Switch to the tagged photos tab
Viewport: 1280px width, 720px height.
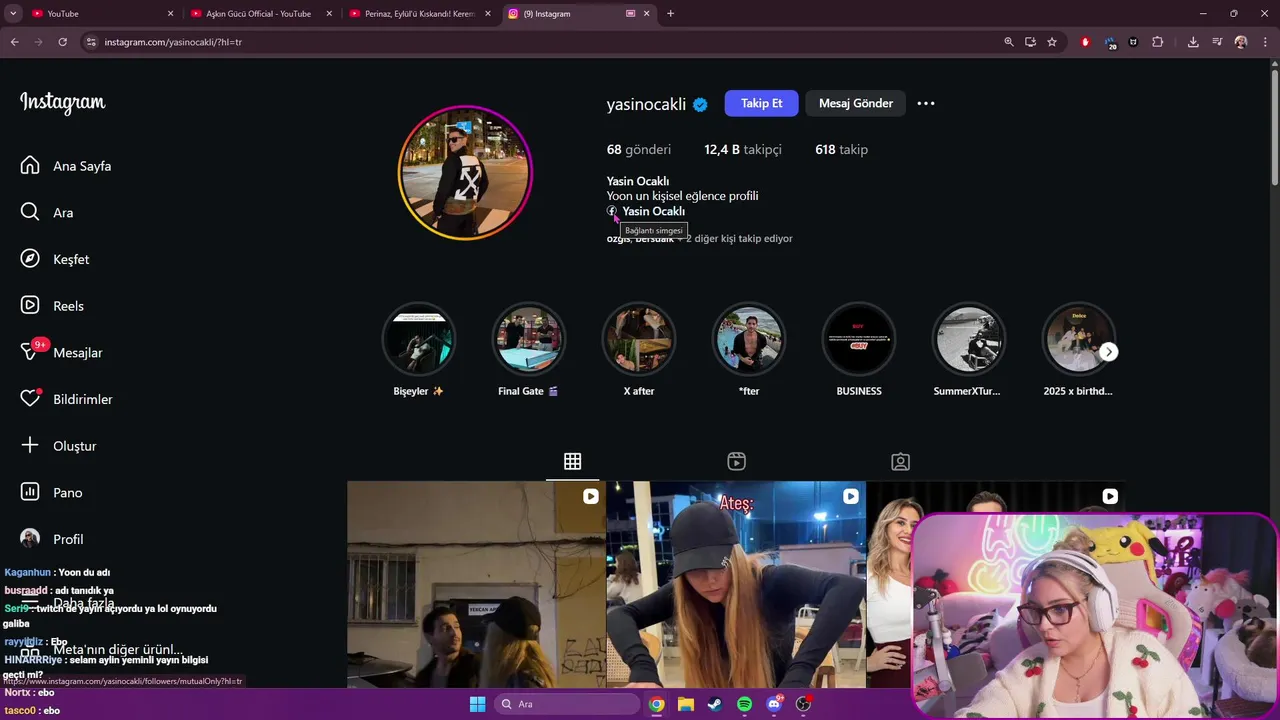tap(900, 461)
